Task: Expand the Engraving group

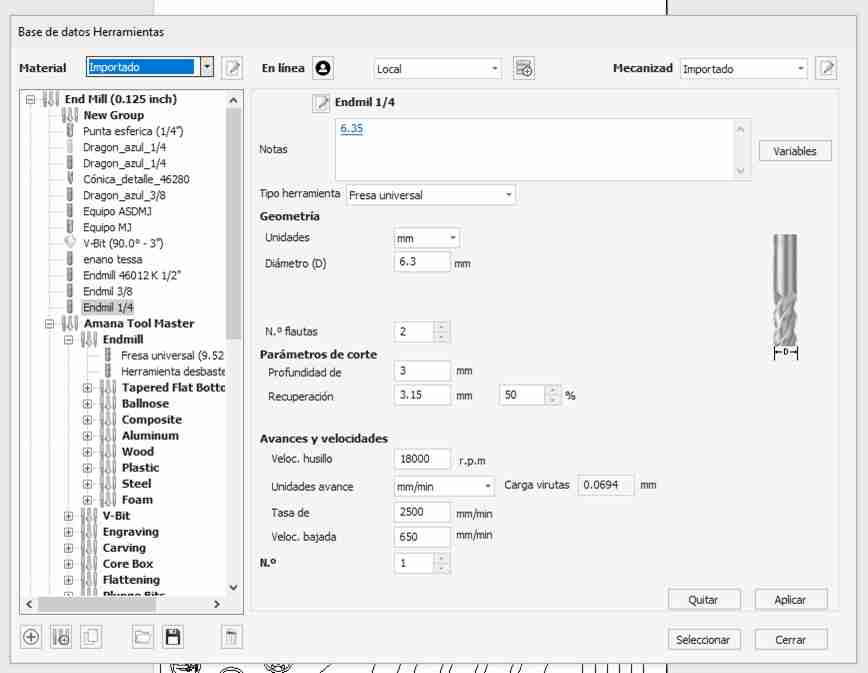Action: point(68,532)
